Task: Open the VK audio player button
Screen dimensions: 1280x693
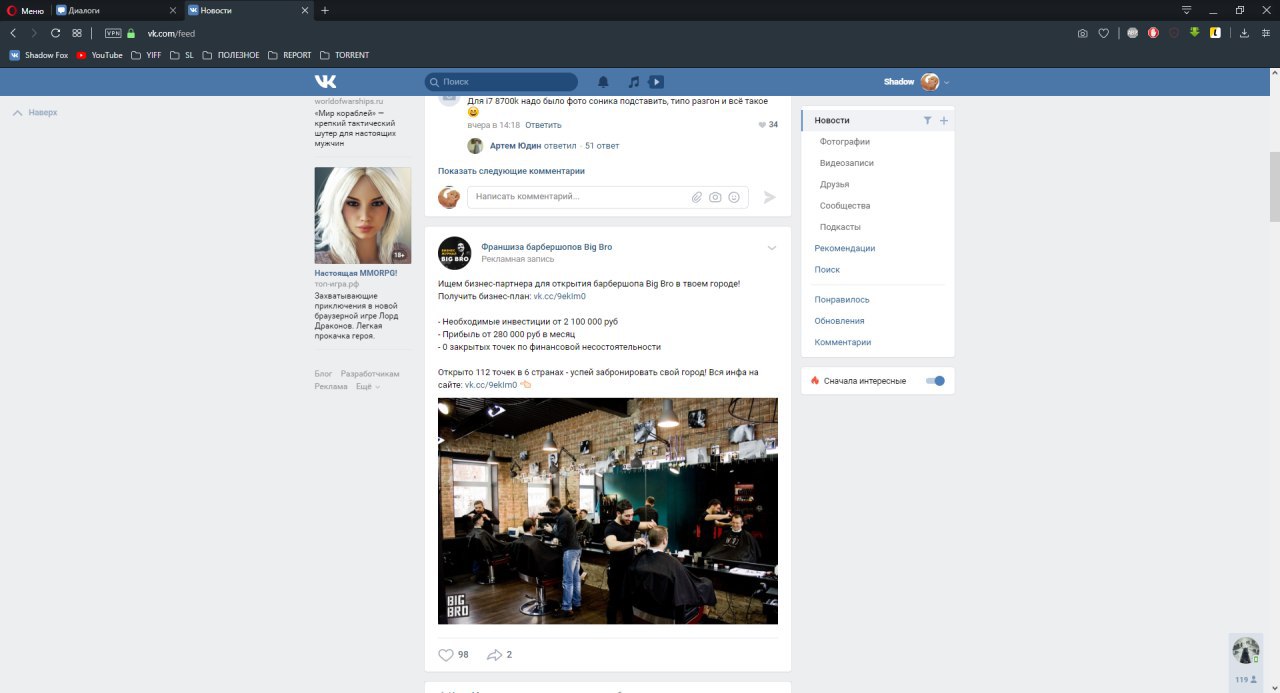Action: click(x=656, y=82)
